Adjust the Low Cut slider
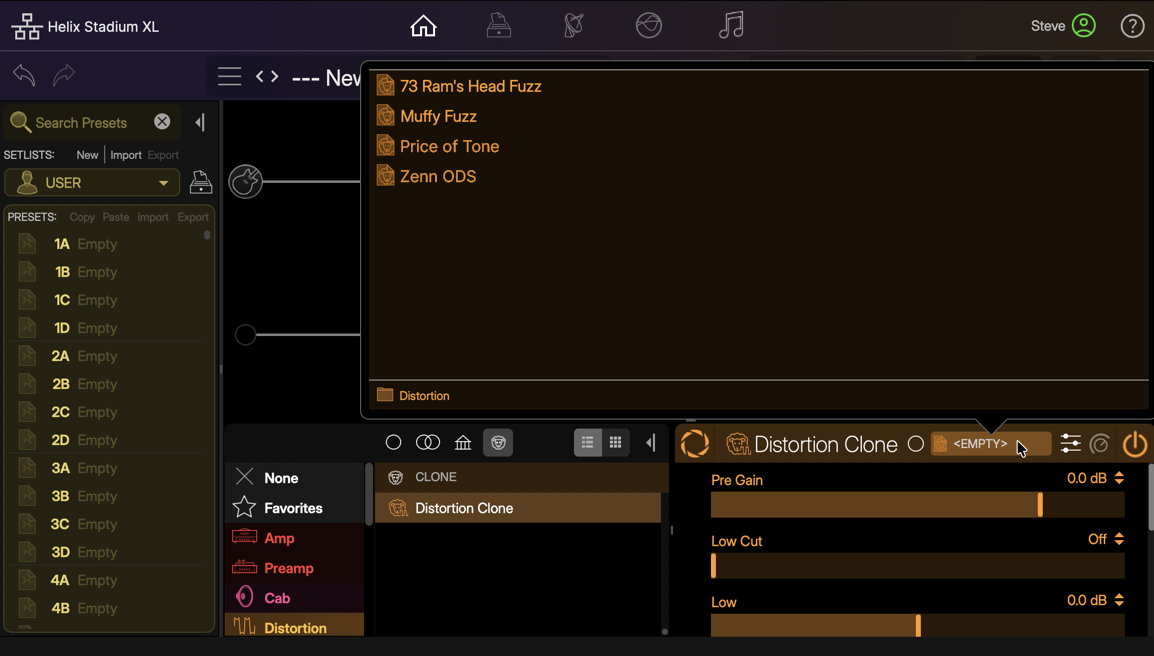Screen dimensions: 1154x656 click(917, 565)
